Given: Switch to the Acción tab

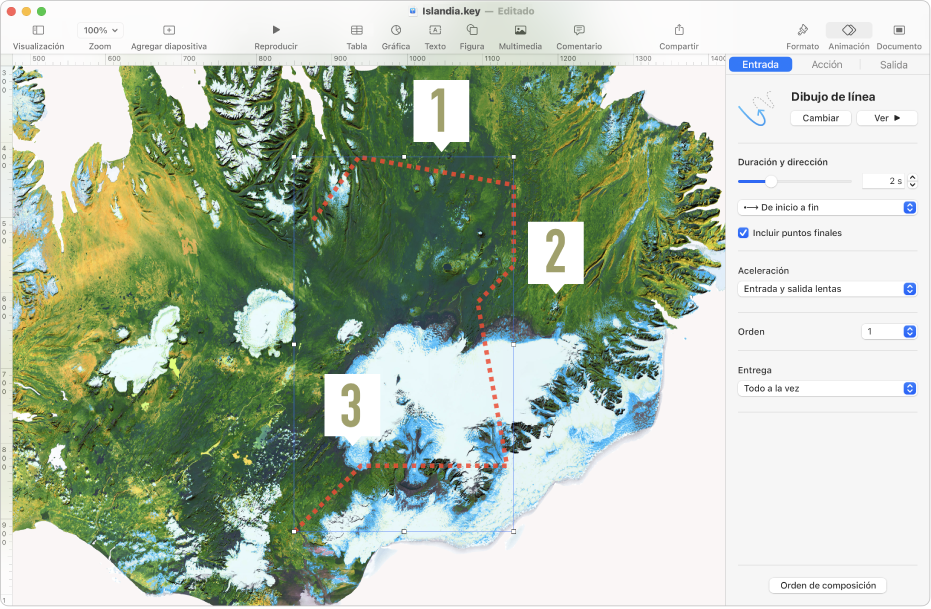Looking at the screenshot, I should [x=827, y=65].
